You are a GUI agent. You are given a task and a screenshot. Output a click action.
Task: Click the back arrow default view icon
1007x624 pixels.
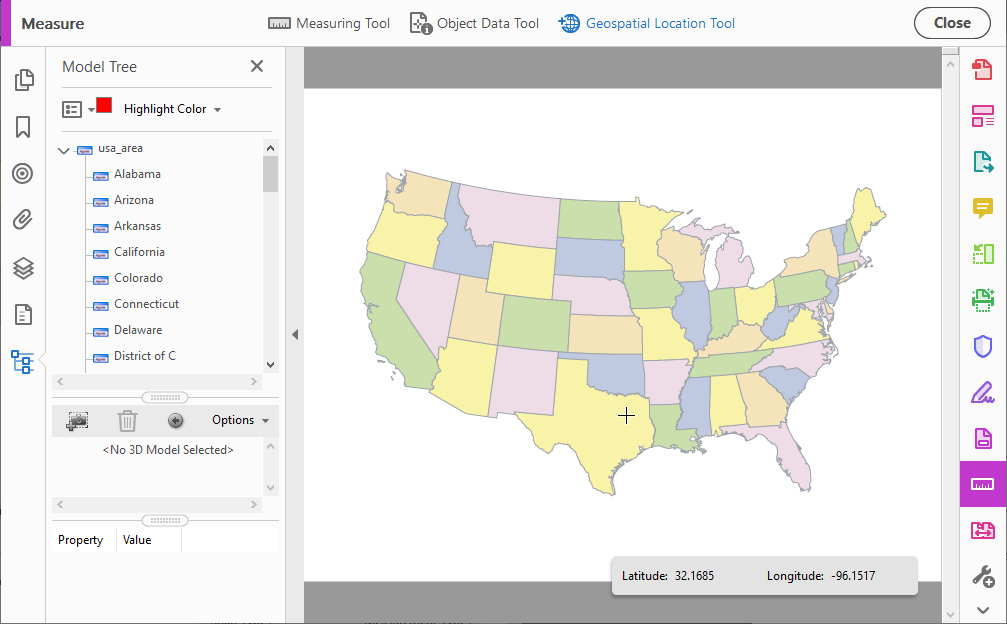click(175, 420)
